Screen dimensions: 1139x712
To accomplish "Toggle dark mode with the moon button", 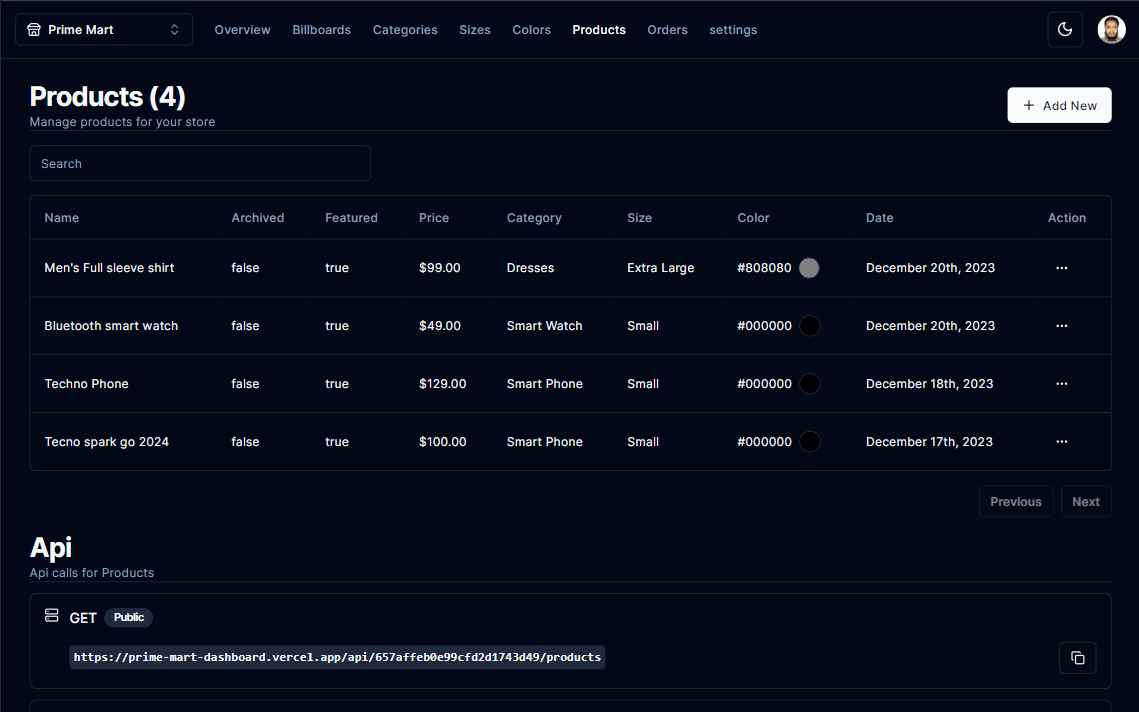I will tap(1065, 30).
